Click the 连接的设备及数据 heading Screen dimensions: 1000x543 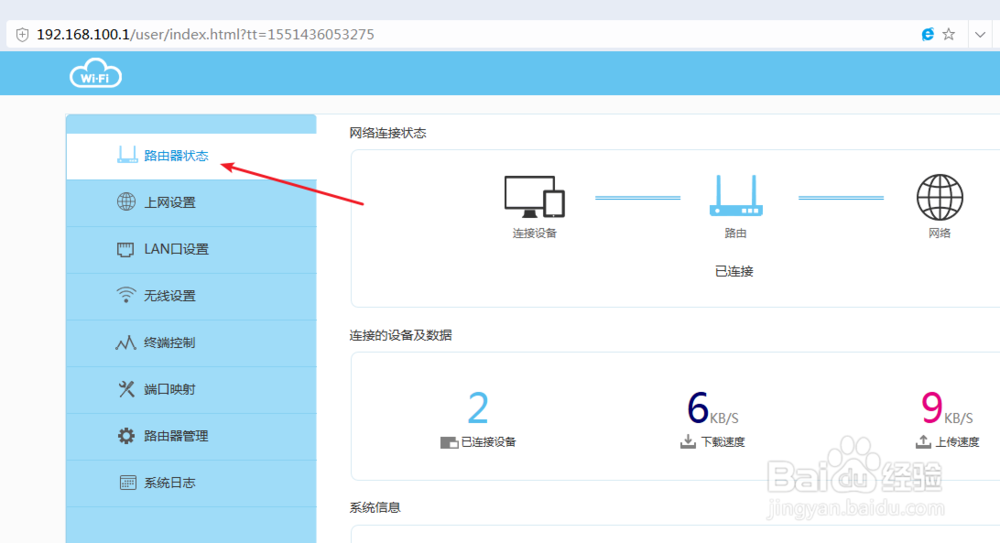(x=401, y=335)
